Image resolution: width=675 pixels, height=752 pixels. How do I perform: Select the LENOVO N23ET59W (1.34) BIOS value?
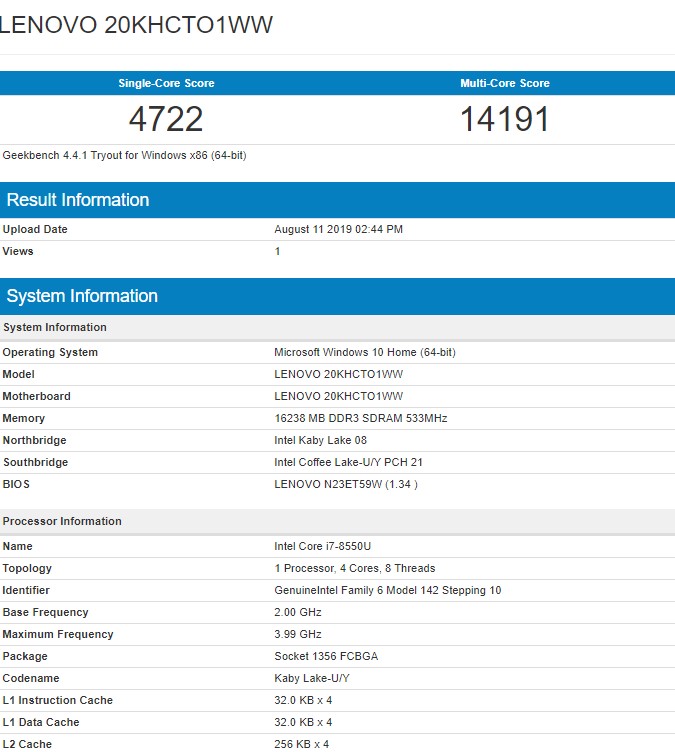click(x=346, y=484)
